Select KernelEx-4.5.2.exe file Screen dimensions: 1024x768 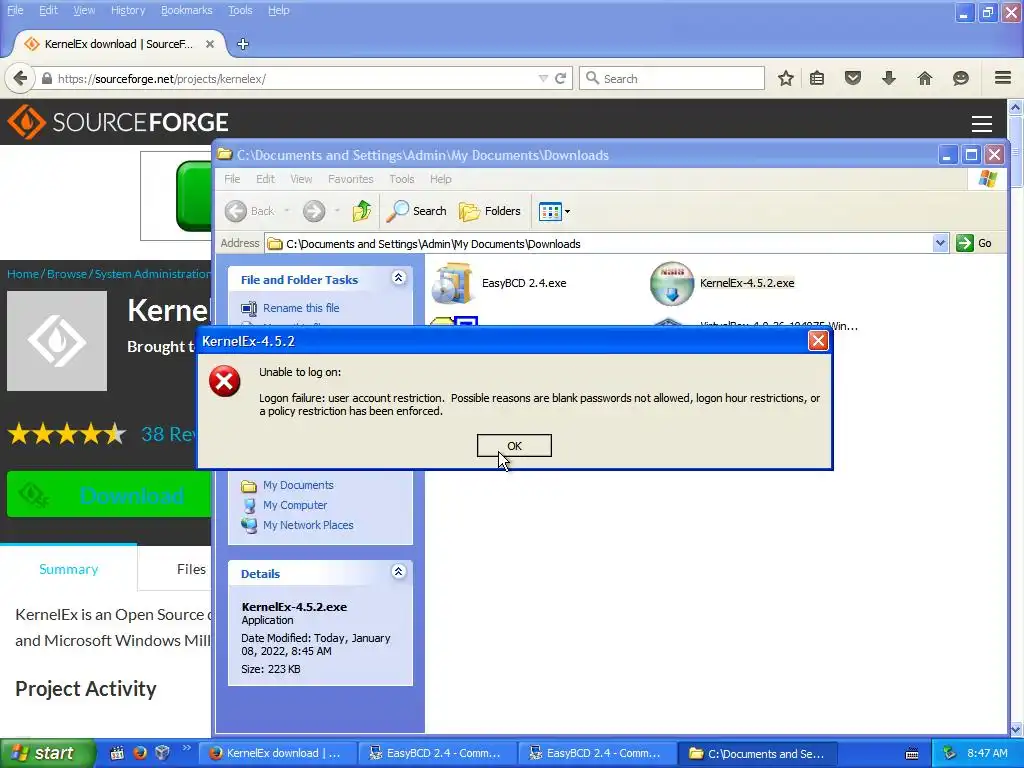(x=722, y=283)
